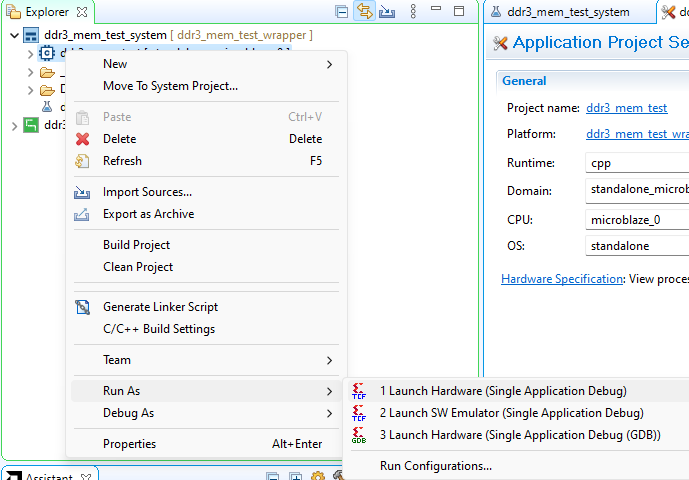This screenshot has height=480, width=689.
Task: Open Run Configurations dialog
Action: 435,465
